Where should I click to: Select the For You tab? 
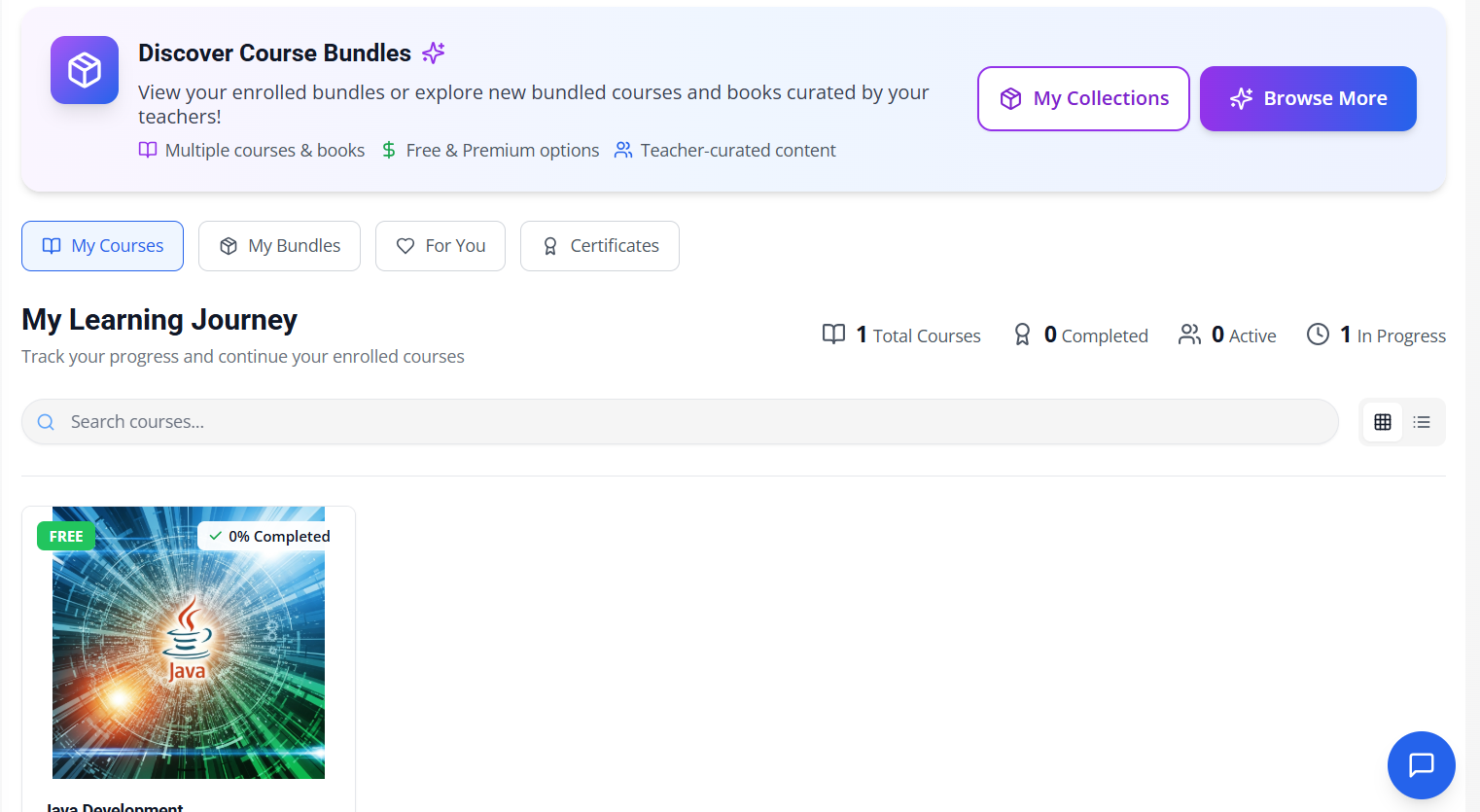pyautogui.click(x=440, y=245)
